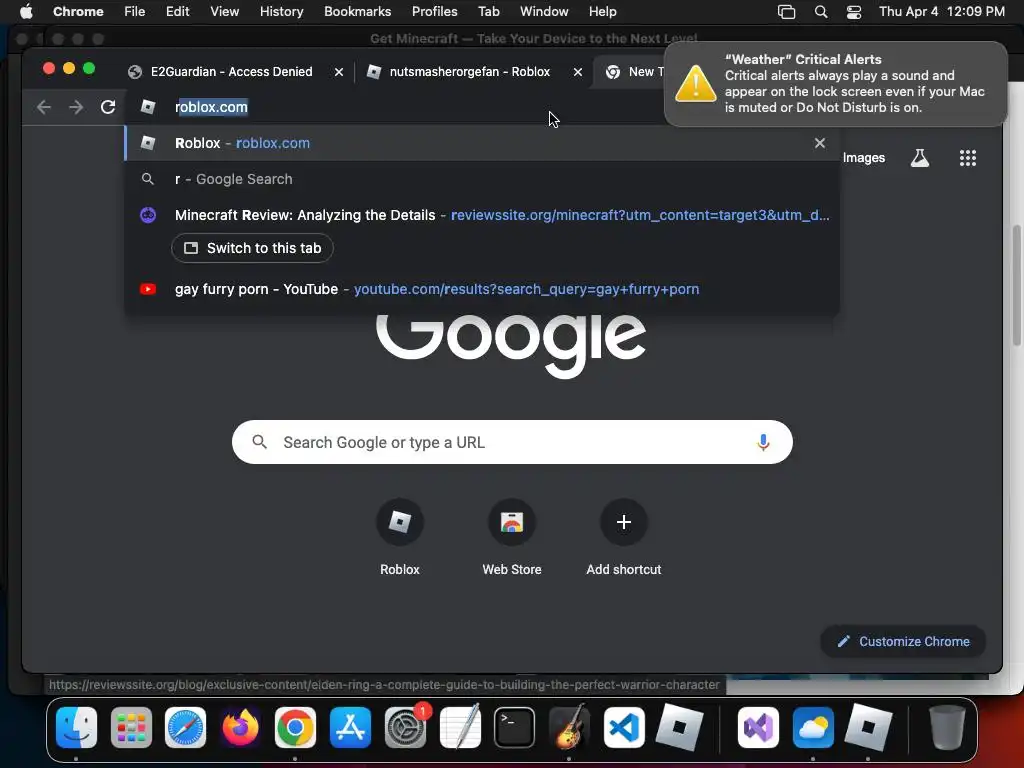Open Launchpad from the Dock
Screen dimensions: 1024x768
131,727
